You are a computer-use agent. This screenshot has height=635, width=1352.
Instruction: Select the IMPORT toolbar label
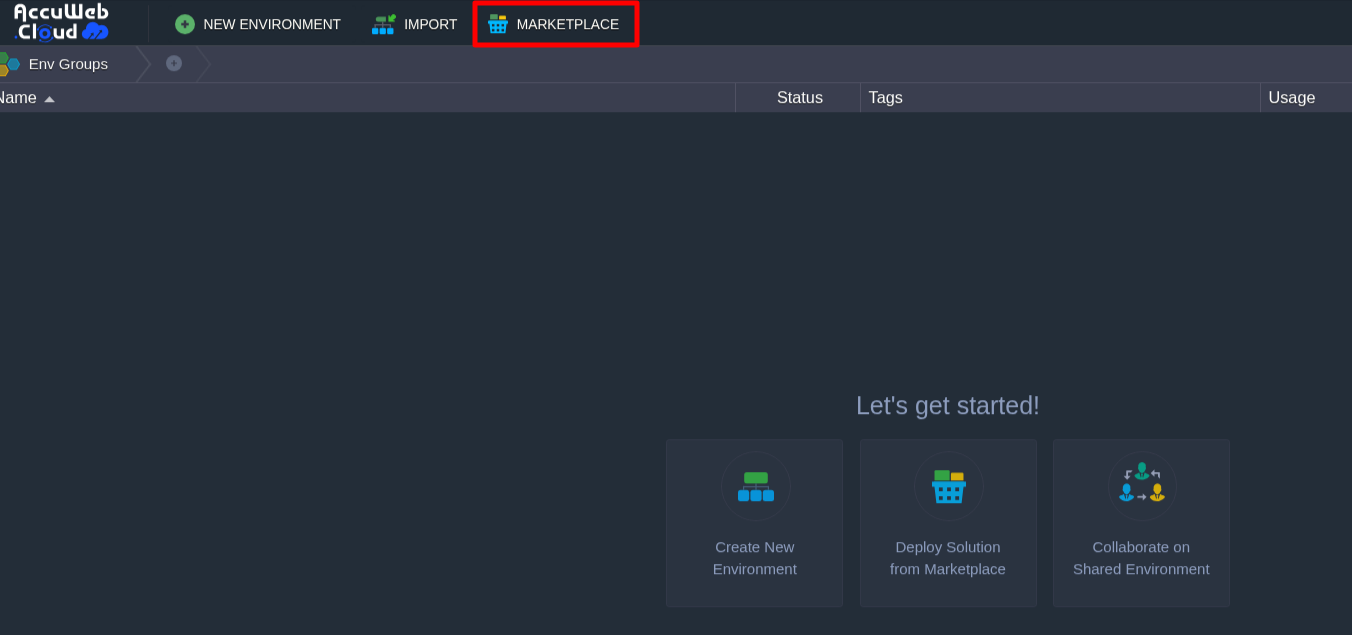[x=430, y=24]
